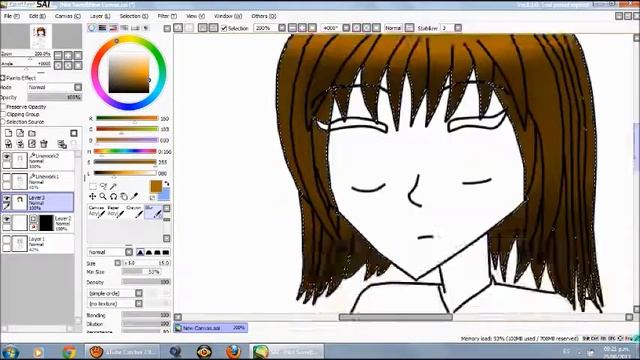Select the Crayon brush tool
Screen dimensions: 640x360
(x=134, y=211)
